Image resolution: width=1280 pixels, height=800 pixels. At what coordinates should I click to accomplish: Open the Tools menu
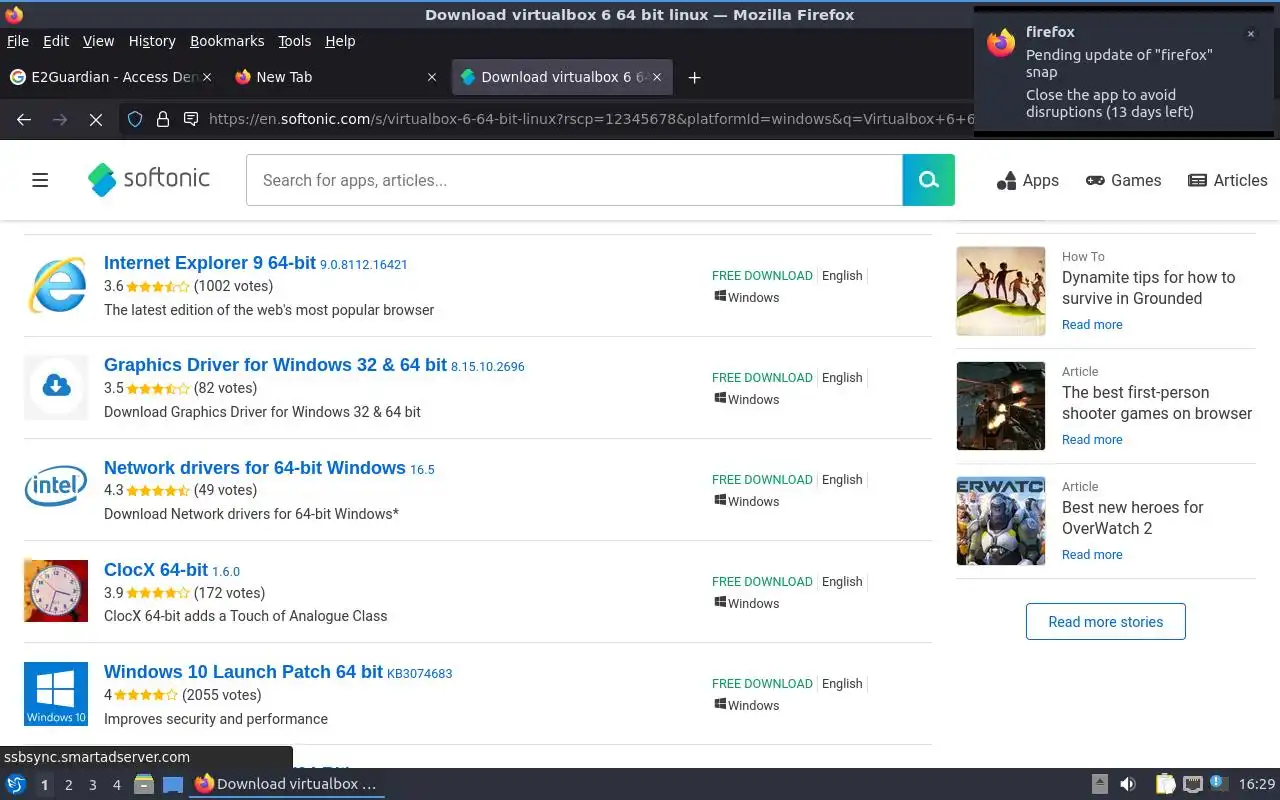click(x=295, y=41)
